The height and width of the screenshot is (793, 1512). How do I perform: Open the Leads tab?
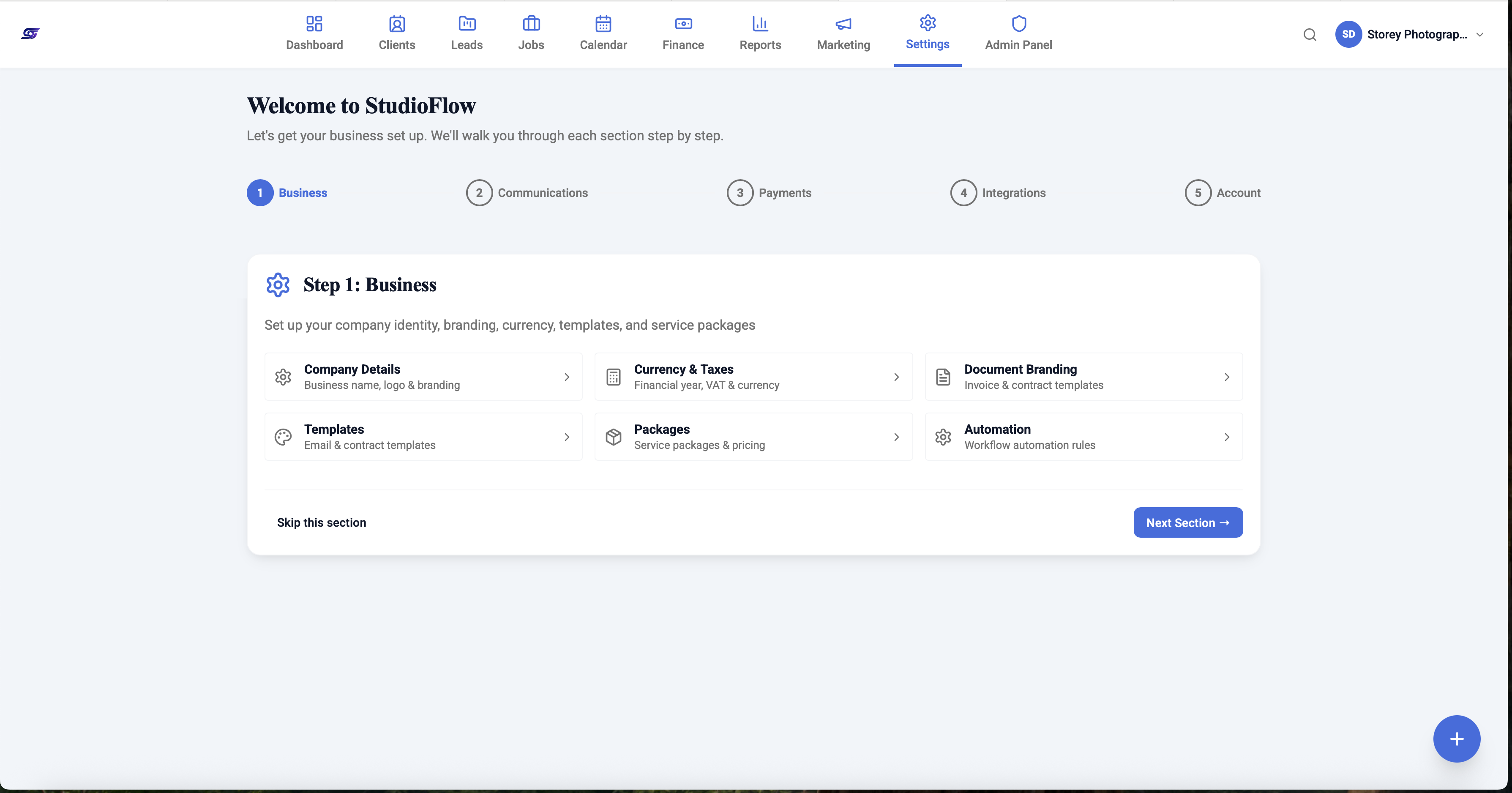[x=467, y=34]
